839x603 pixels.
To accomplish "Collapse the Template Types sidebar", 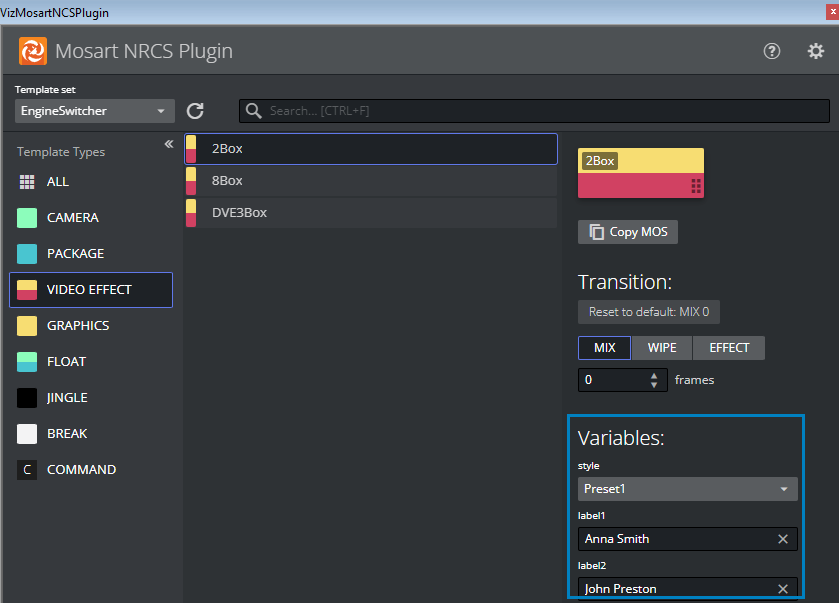I will click(169, 145).
